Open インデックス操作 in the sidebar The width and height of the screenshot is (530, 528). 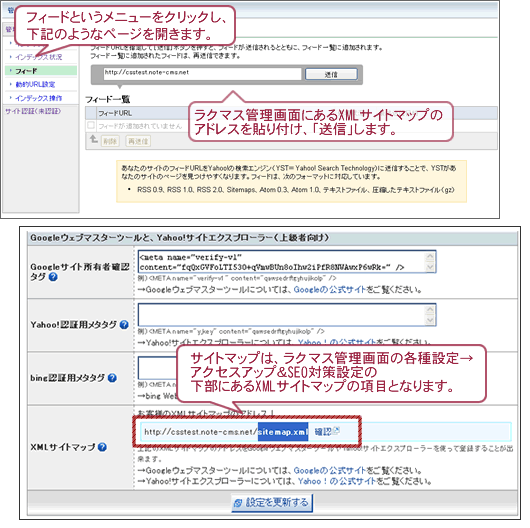pyautogui.click(x=39, y=98)
